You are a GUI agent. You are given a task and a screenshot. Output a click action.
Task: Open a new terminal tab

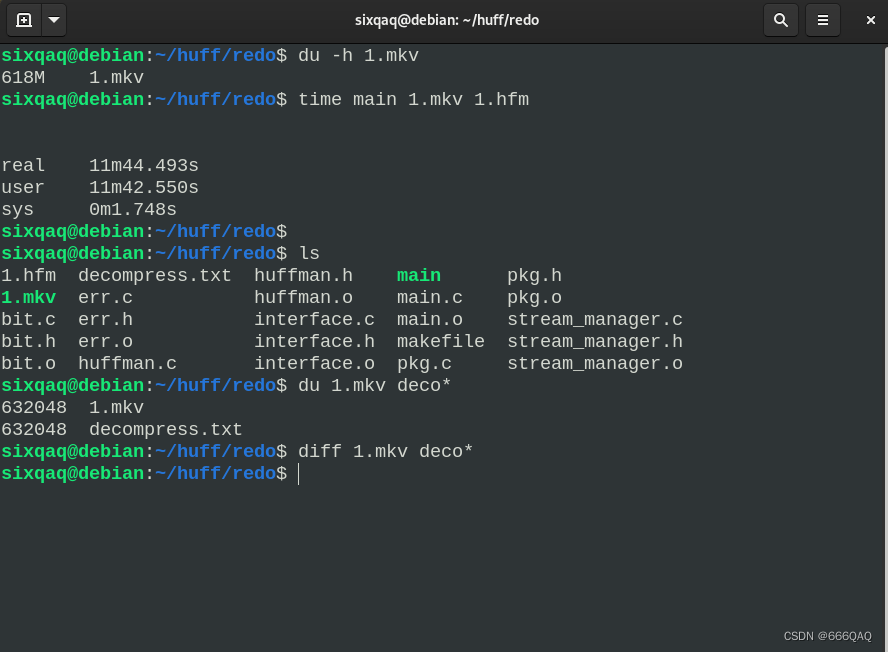coord(24,20)
